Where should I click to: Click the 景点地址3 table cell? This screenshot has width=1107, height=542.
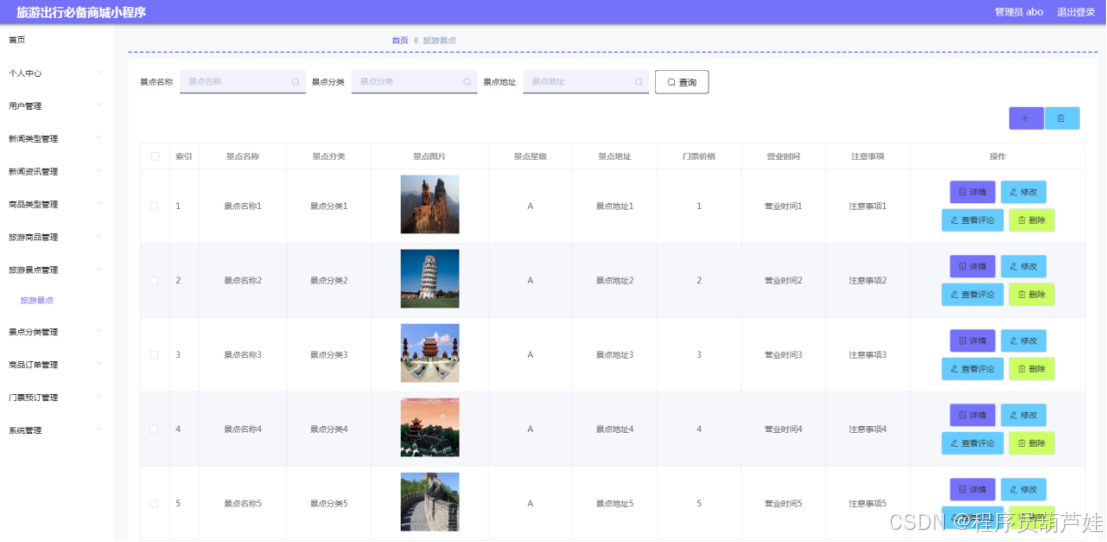coord(615,355)
